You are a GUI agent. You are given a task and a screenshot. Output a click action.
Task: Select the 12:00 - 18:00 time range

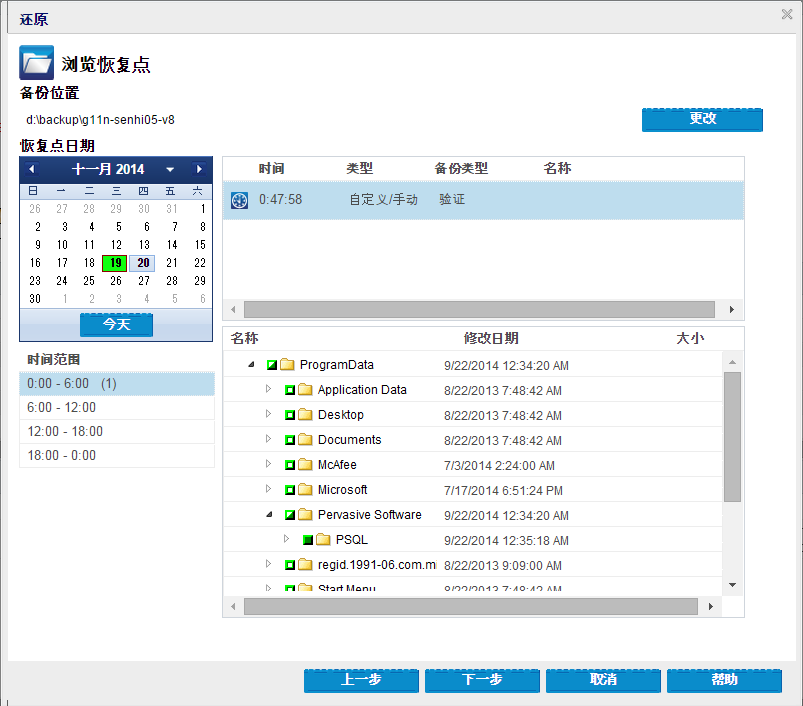[116, 432]
